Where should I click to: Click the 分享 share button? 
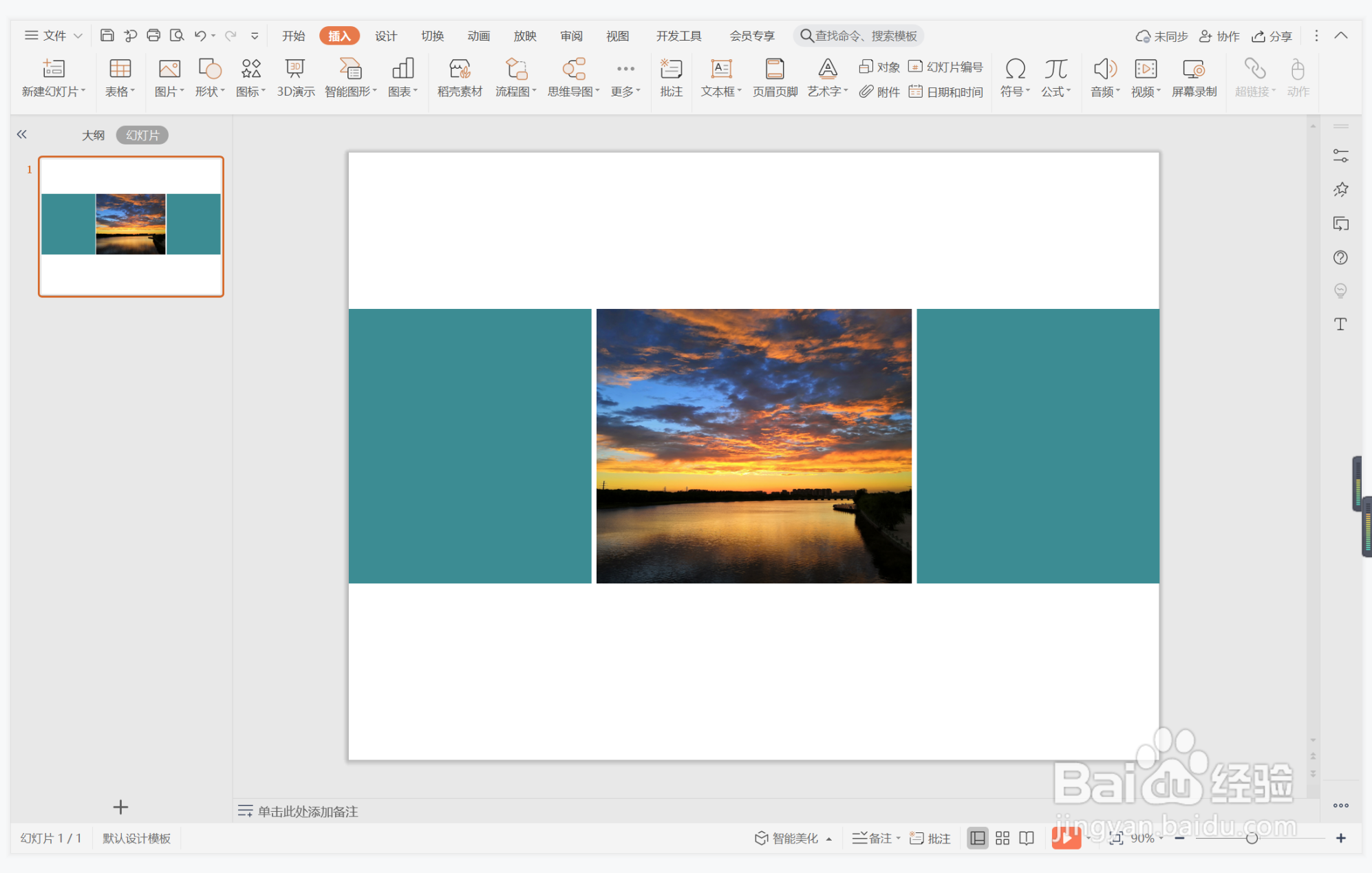[x=1272, y=36]
